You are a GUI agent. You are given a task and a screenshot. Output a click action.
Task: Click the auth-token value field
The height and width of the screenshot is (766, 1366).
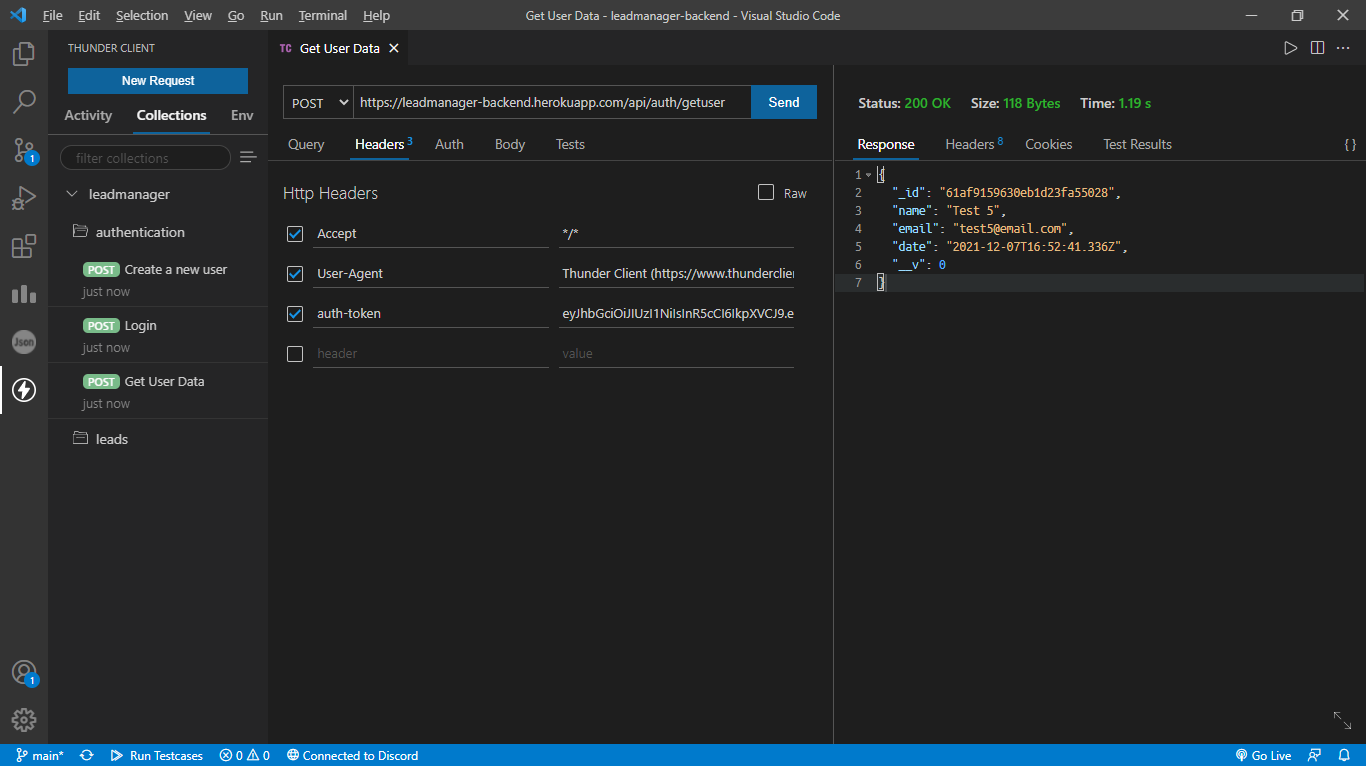pyautogui.click(x=676, y=314)
